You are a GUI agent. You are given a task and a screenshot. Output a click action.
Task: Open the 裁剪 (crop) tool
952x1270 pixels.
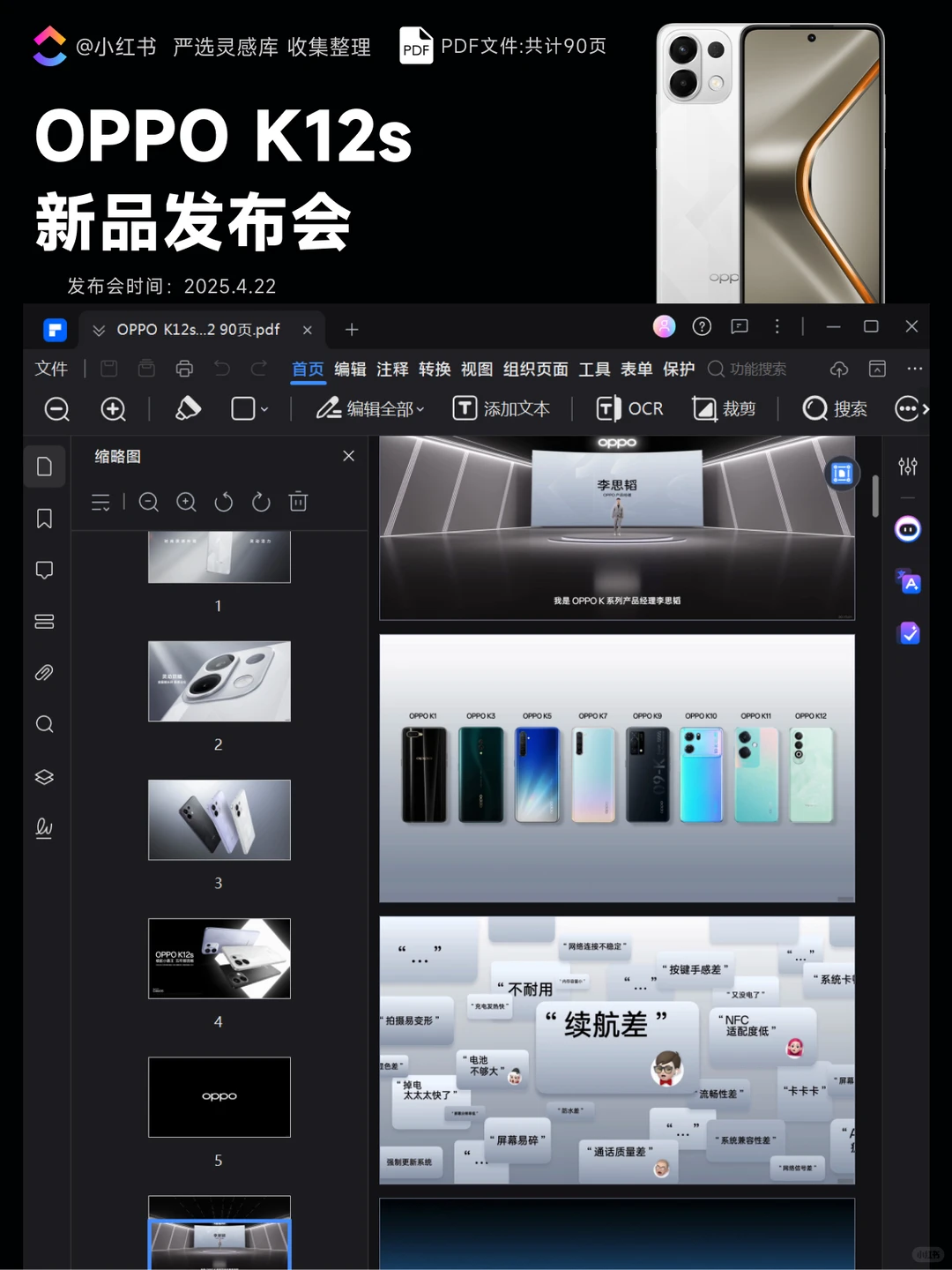pos(725,408)
